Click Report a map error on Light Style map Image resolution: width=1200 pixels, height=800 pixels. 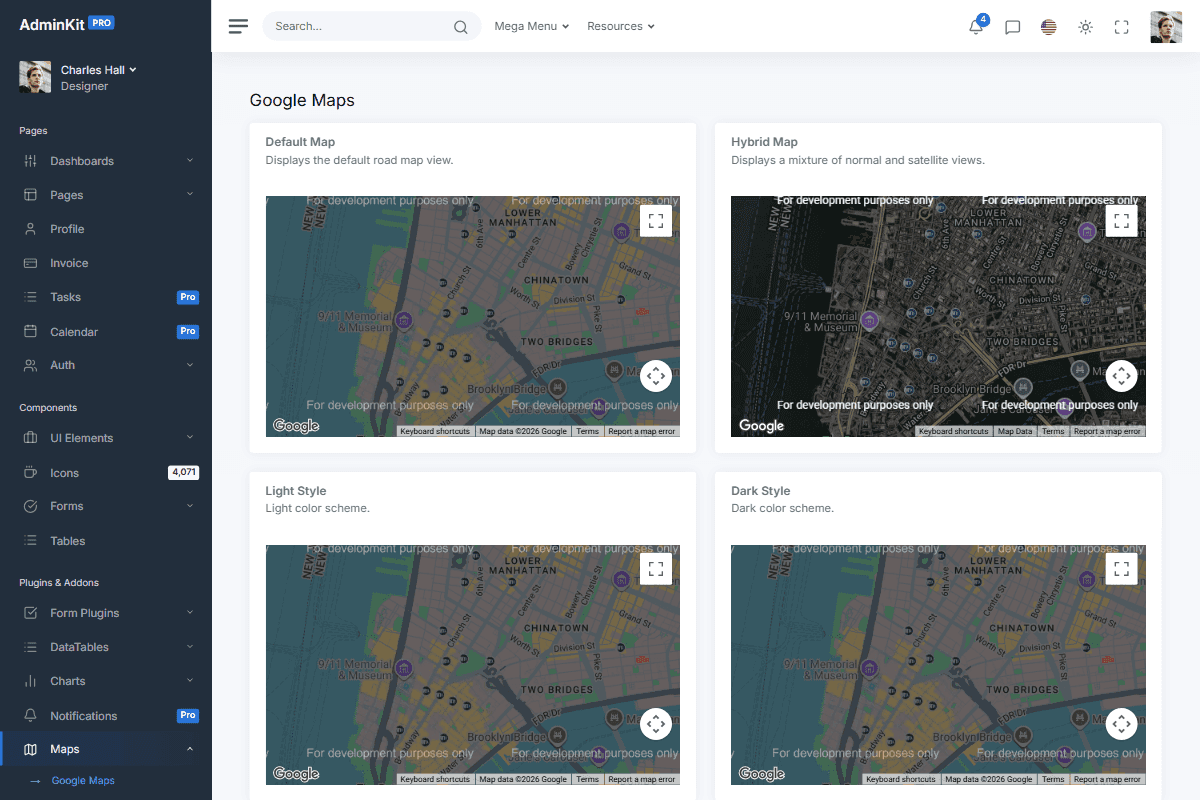[642, 779]
